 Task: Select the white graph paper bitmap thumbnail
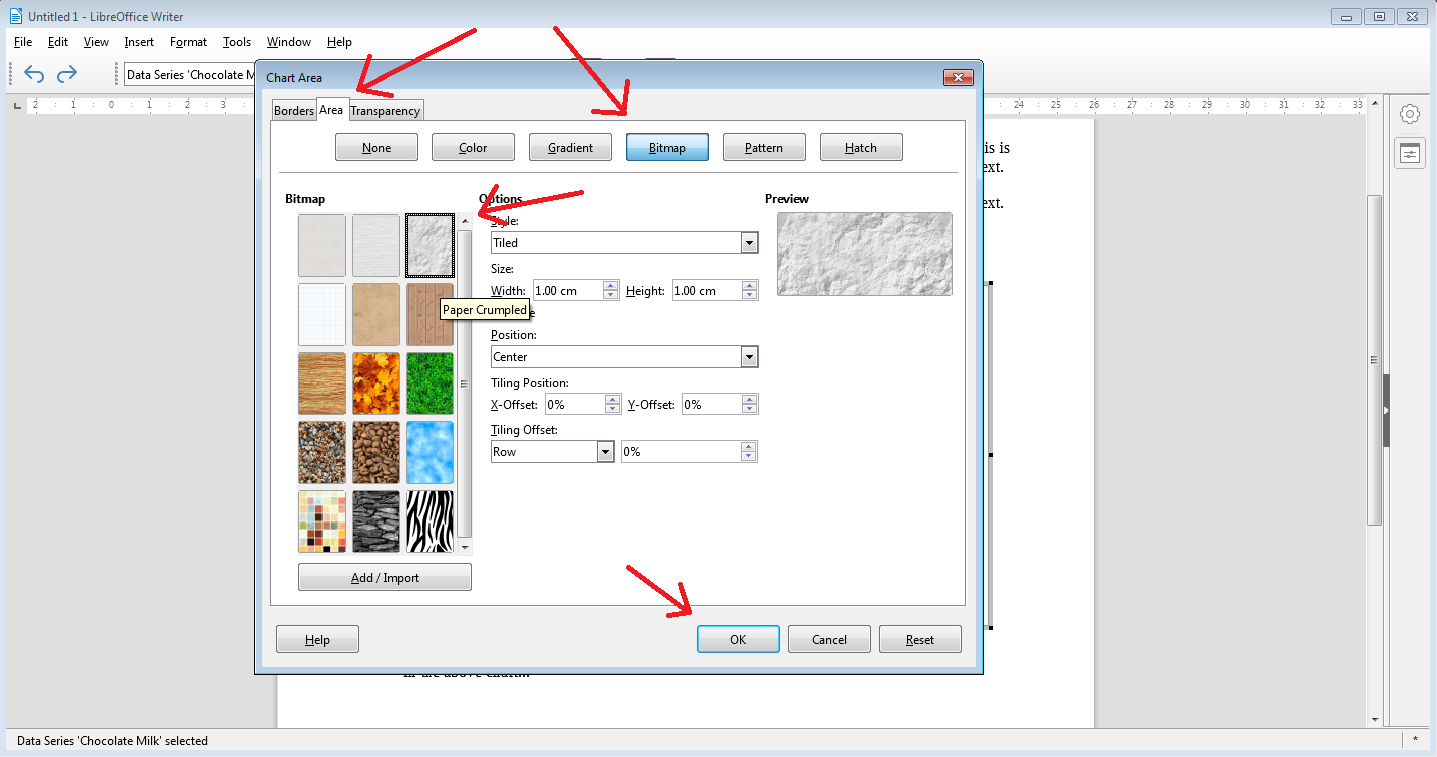click(x=322, y=314)
